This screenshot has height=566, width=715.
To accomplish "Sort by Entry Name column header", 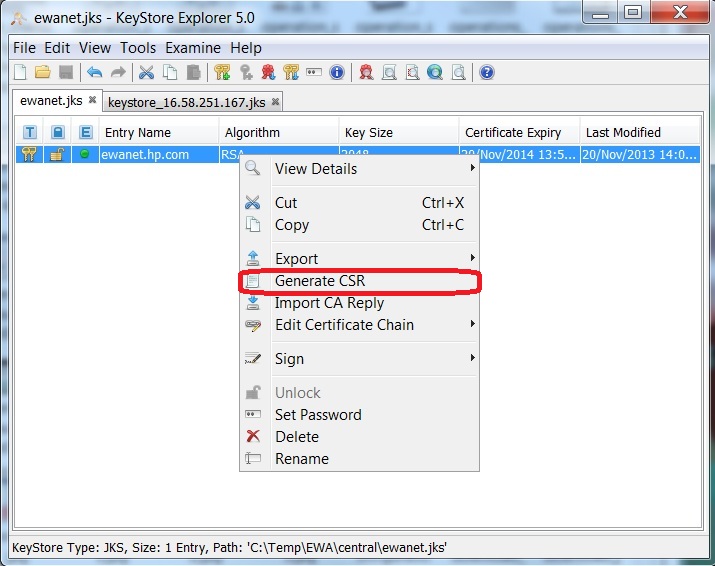I will 138,132.
